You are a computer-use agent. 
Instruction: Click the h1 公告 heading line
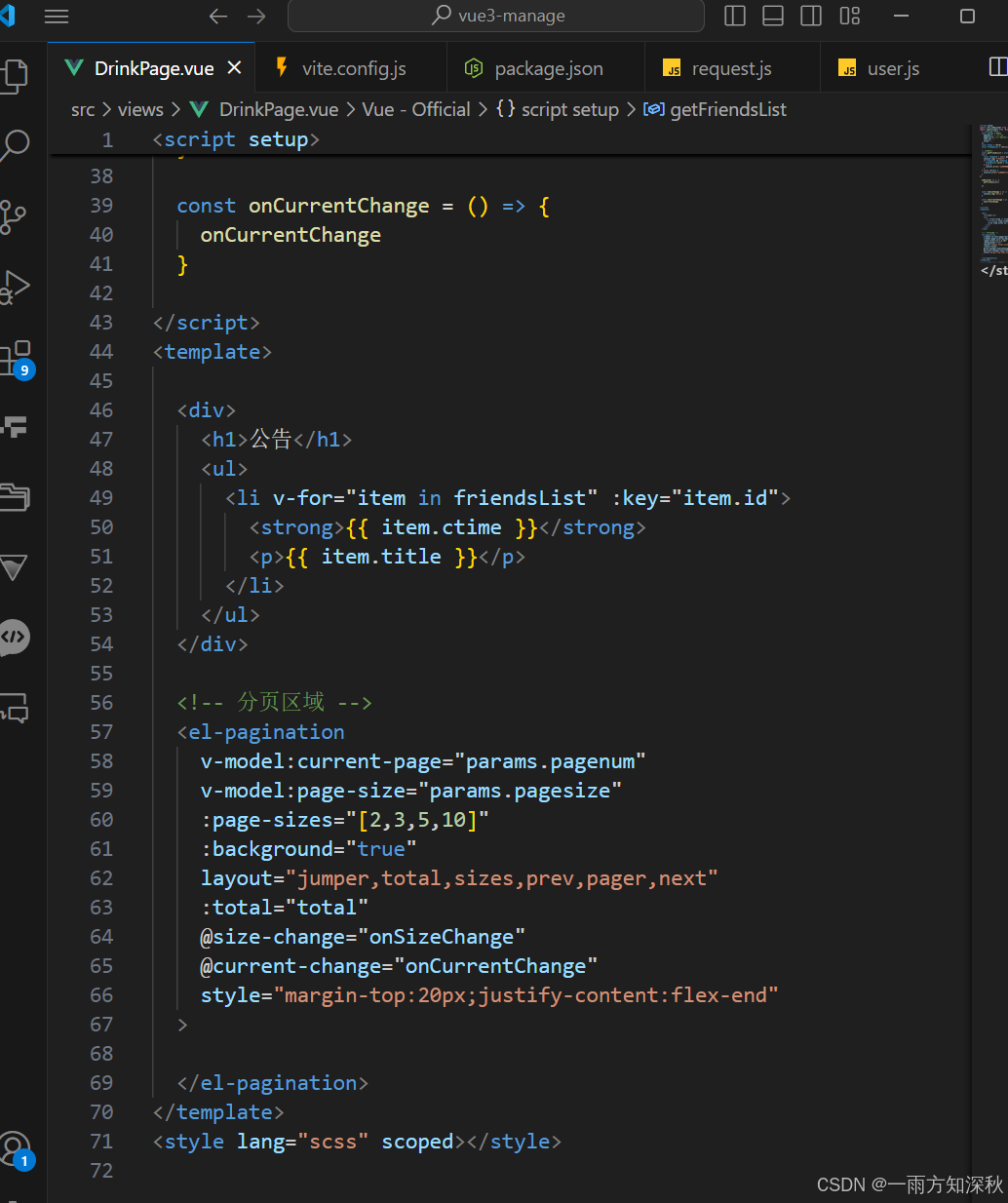(x=276, y=440)
